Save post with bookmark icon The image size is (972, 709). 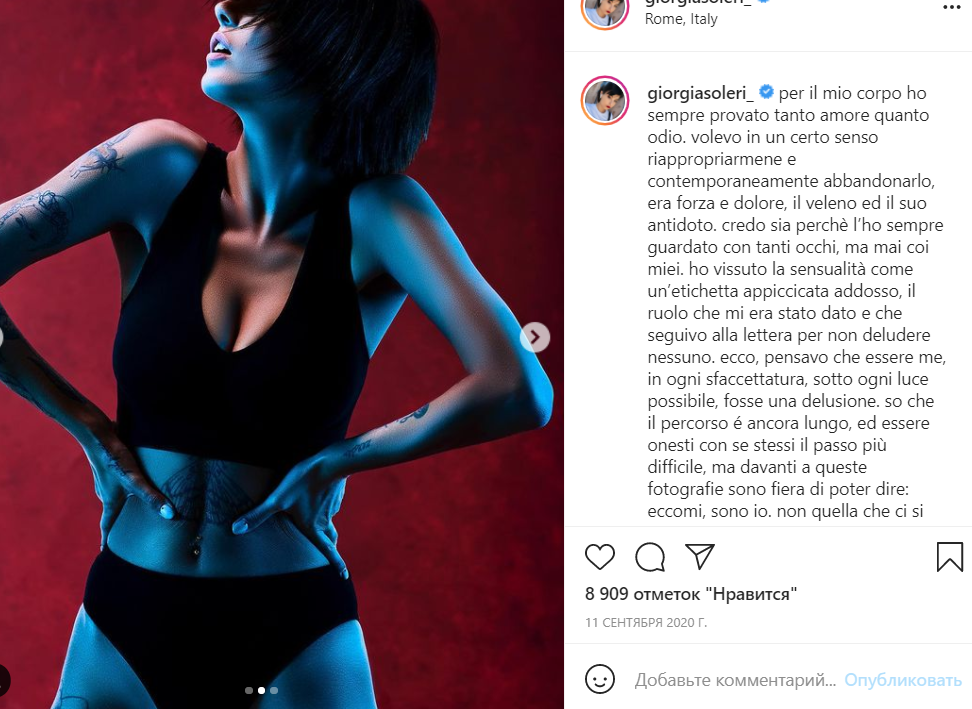(949, 557)
